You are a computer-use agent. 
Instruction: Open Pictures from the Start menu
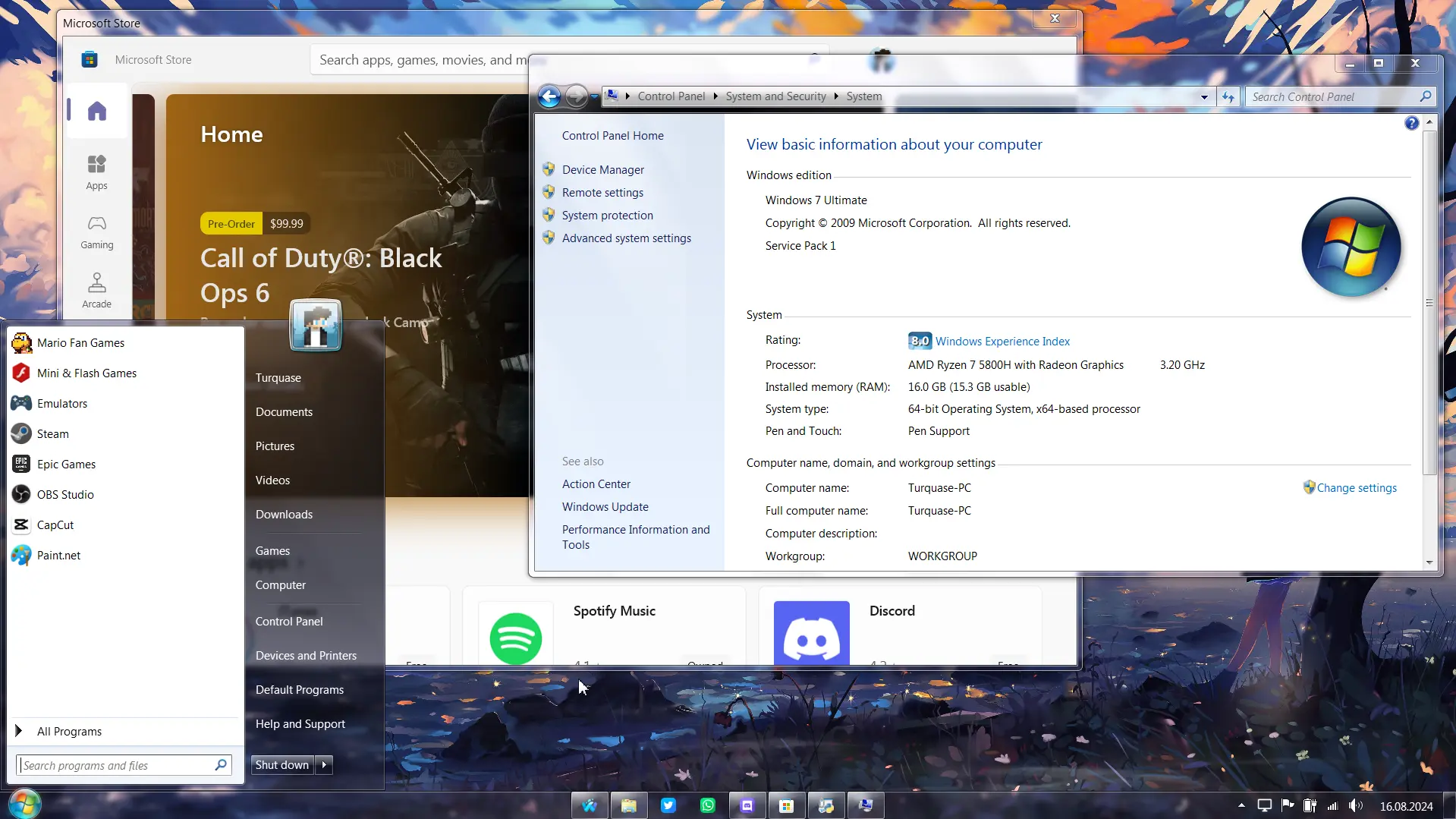(x=275, y=446)
